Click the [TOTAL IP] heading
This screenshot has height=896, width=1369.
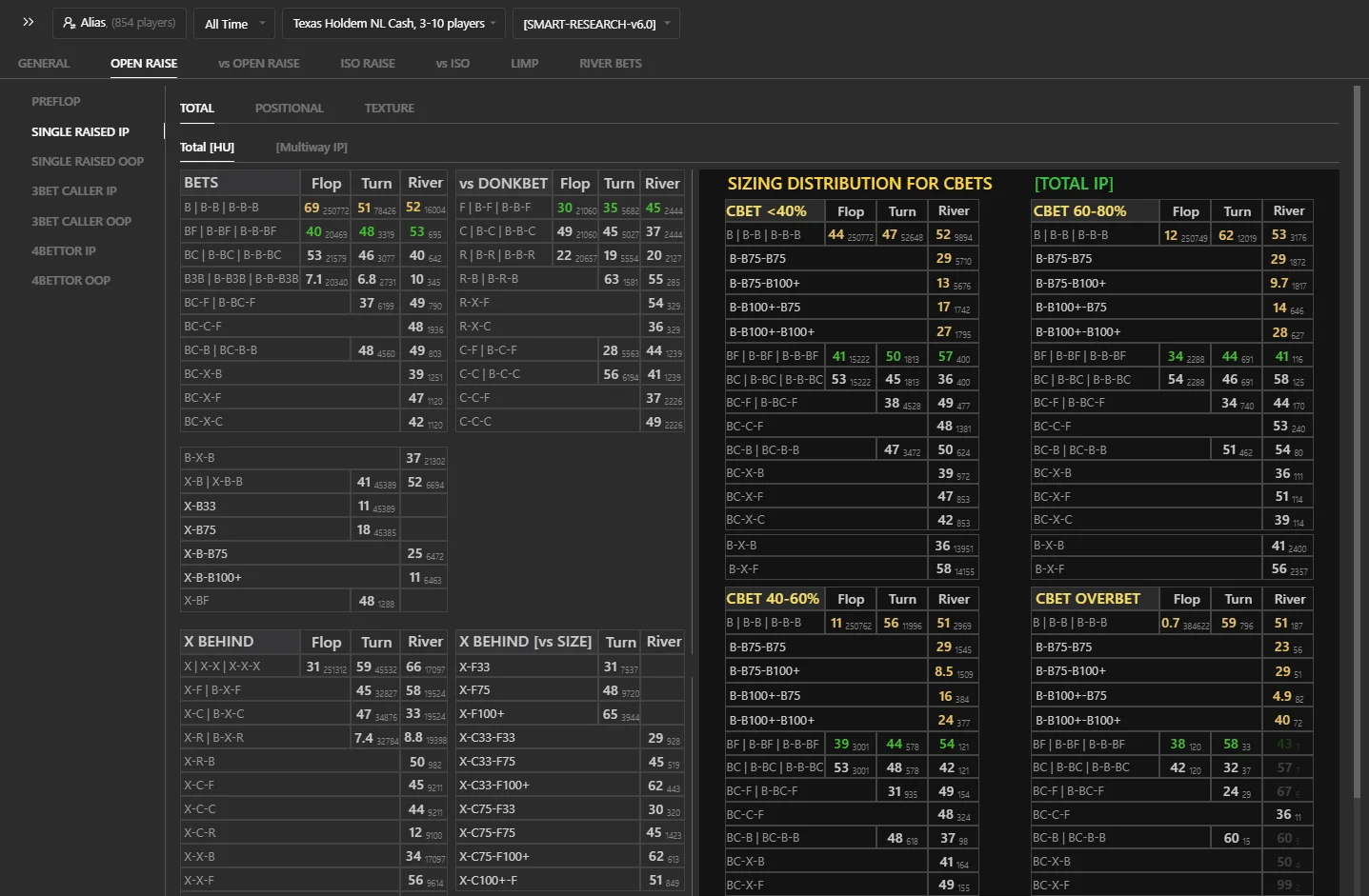click(1074, 184)
